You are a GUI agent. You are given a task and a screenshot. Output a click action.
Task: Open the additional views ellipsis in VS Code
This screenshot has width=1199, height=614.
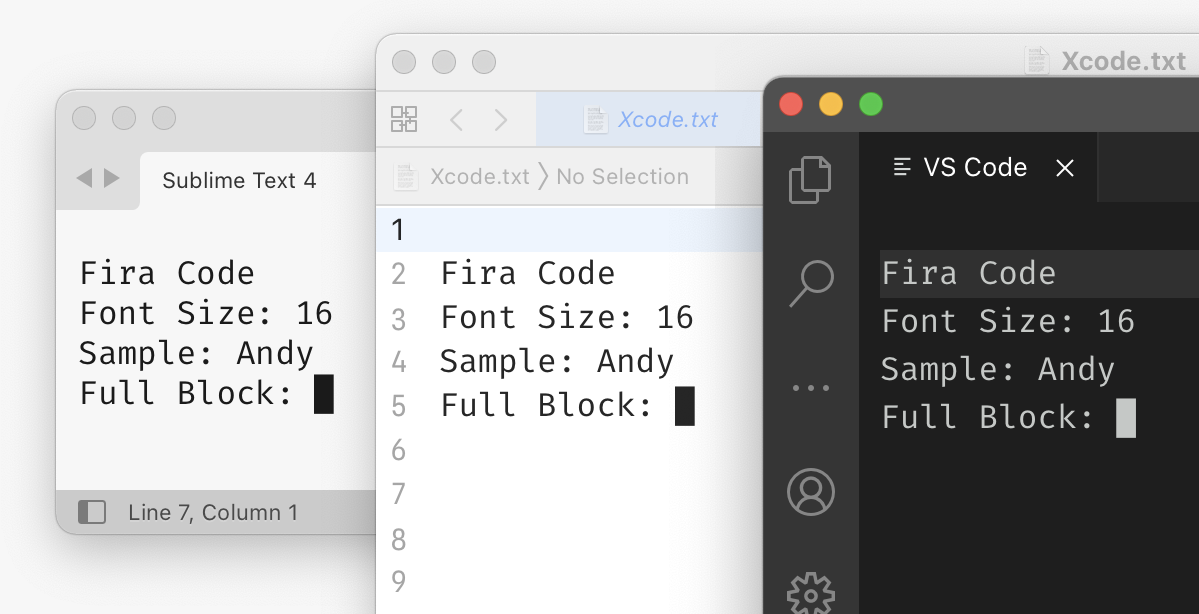click(810, 388)
